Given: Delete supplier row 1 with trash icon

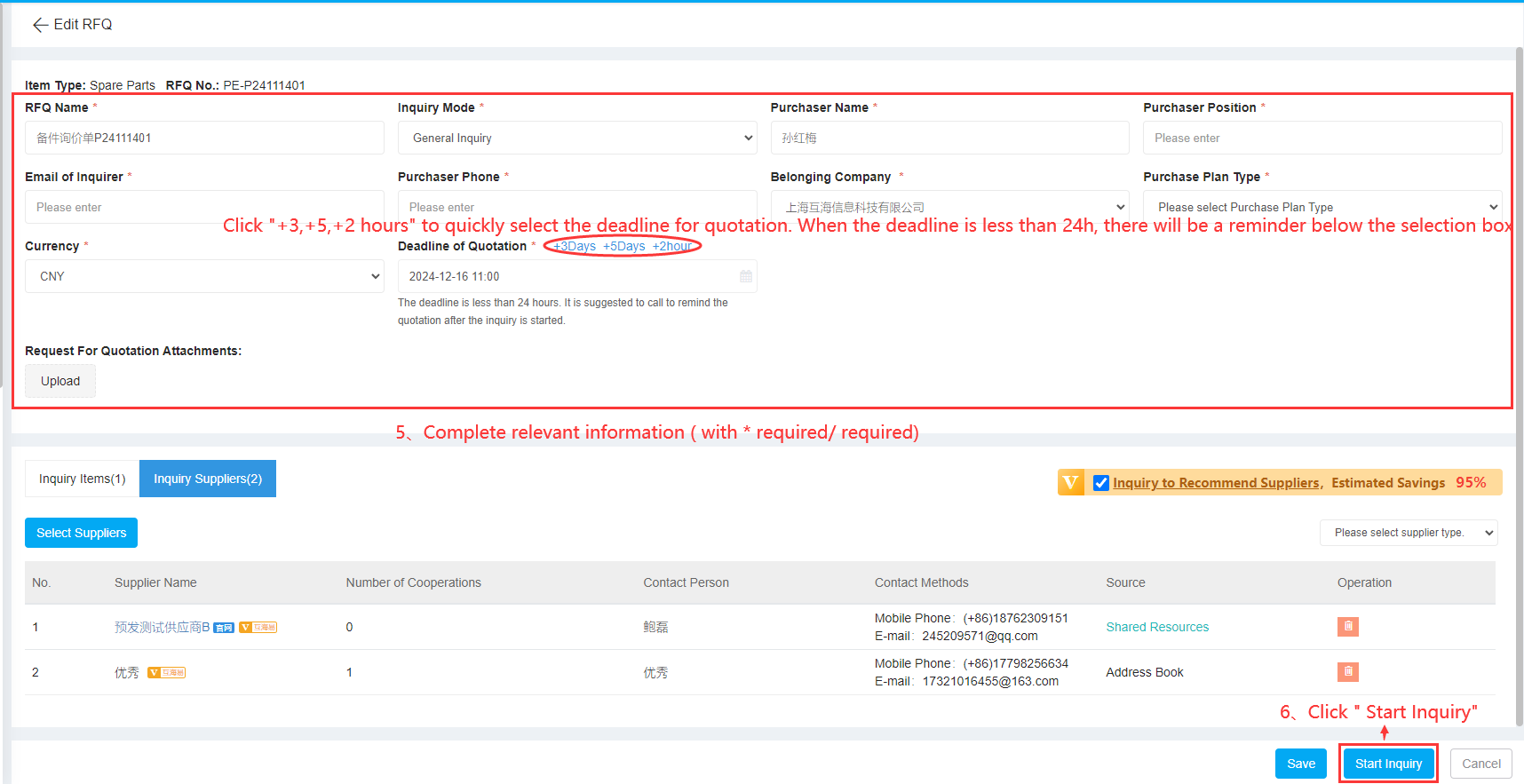Looking at the screenshot, I should coord(1347,627).
